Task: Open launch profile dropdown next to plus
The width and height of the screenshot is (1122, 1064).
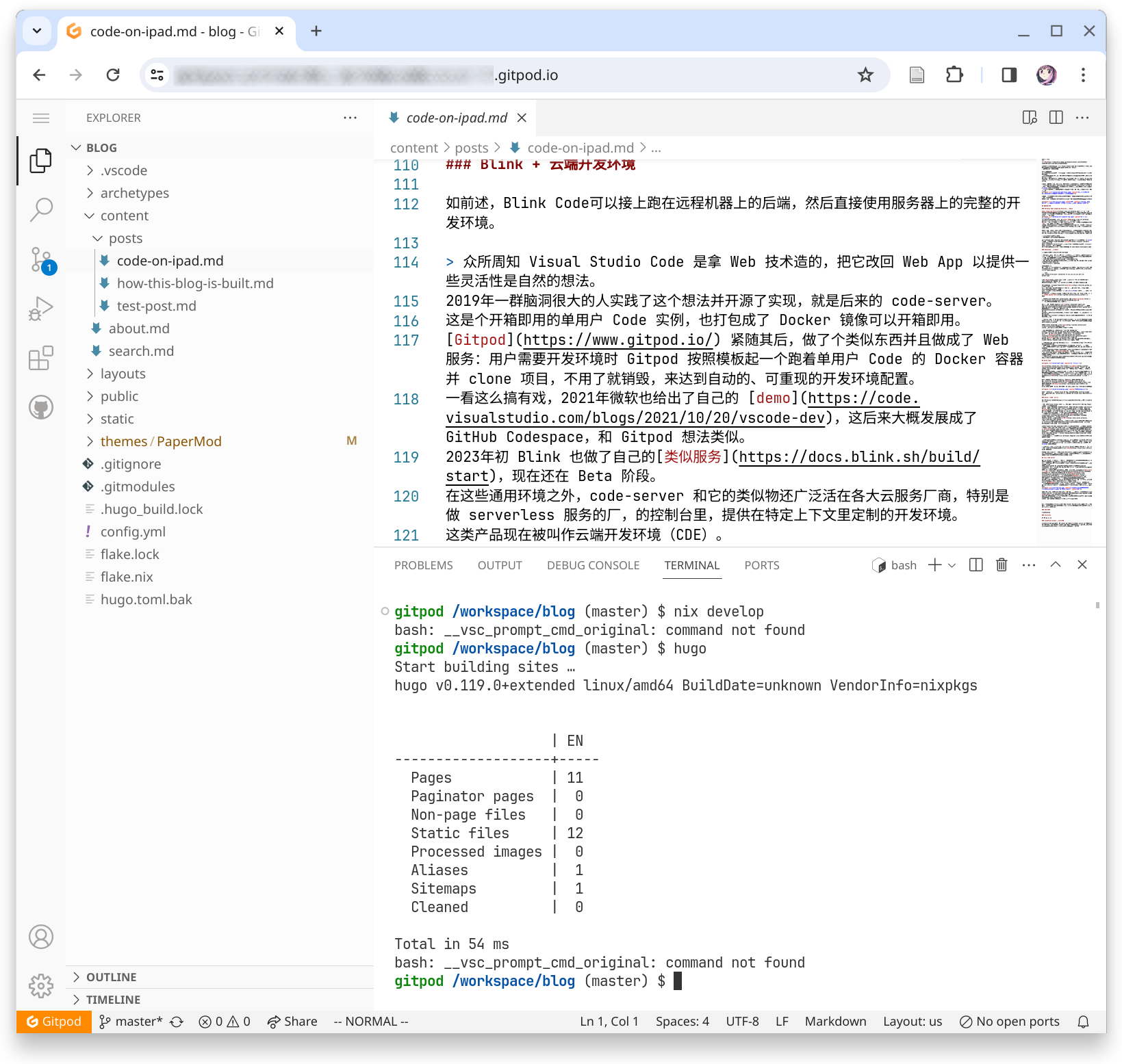Action: 952,565
